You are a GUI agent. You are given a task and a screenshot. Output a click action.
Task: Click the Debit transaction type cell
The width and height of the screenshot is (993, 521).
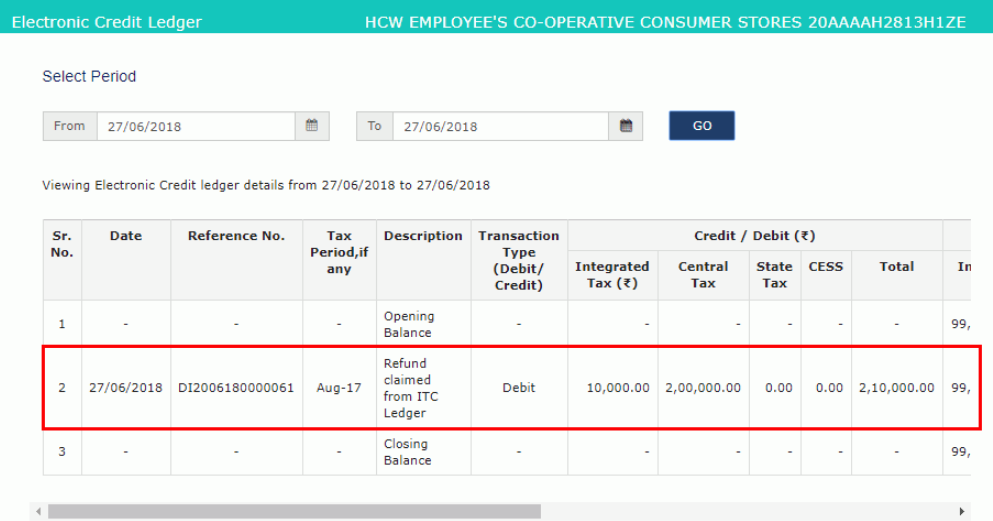pyautogui.click(x=519, y=387)
